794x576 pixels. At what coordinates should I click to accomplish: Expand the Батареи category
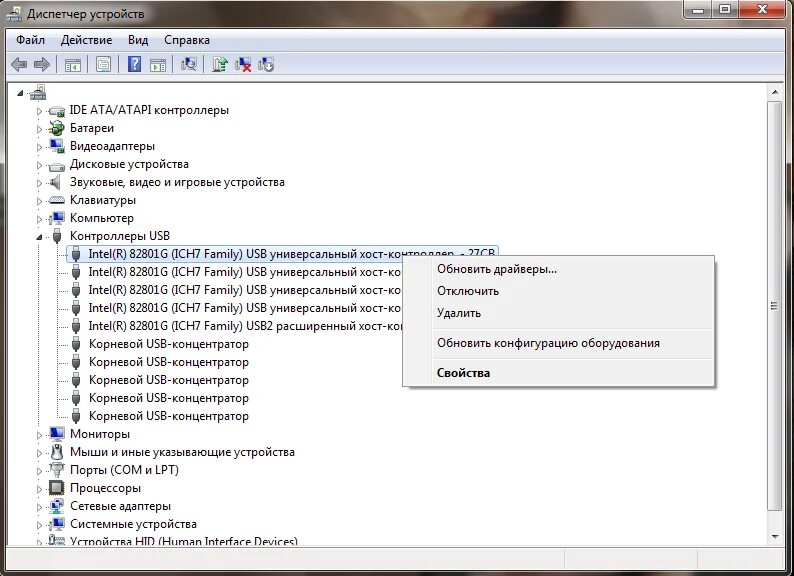point(39,129)
